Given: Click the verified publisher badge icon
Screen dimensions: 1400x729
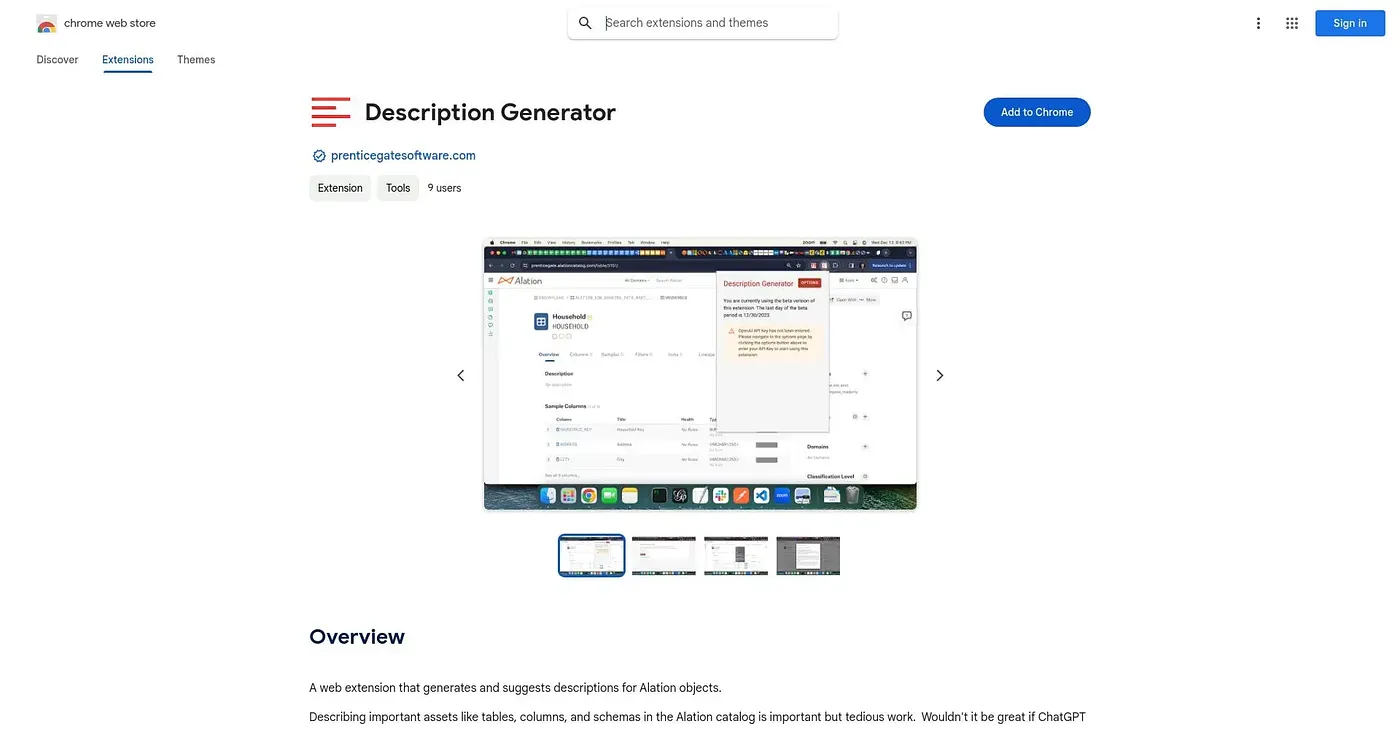Looking at the screenshot, I should tap(319, 156).
